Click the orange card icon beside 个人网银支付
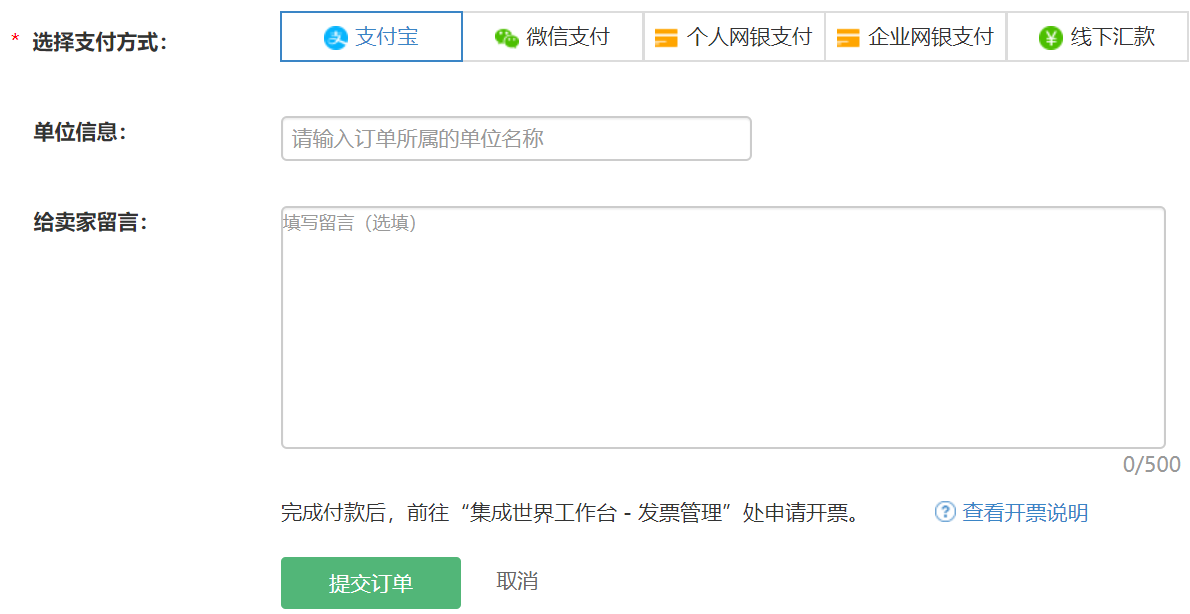1190x614 pixels. [666, 38]
